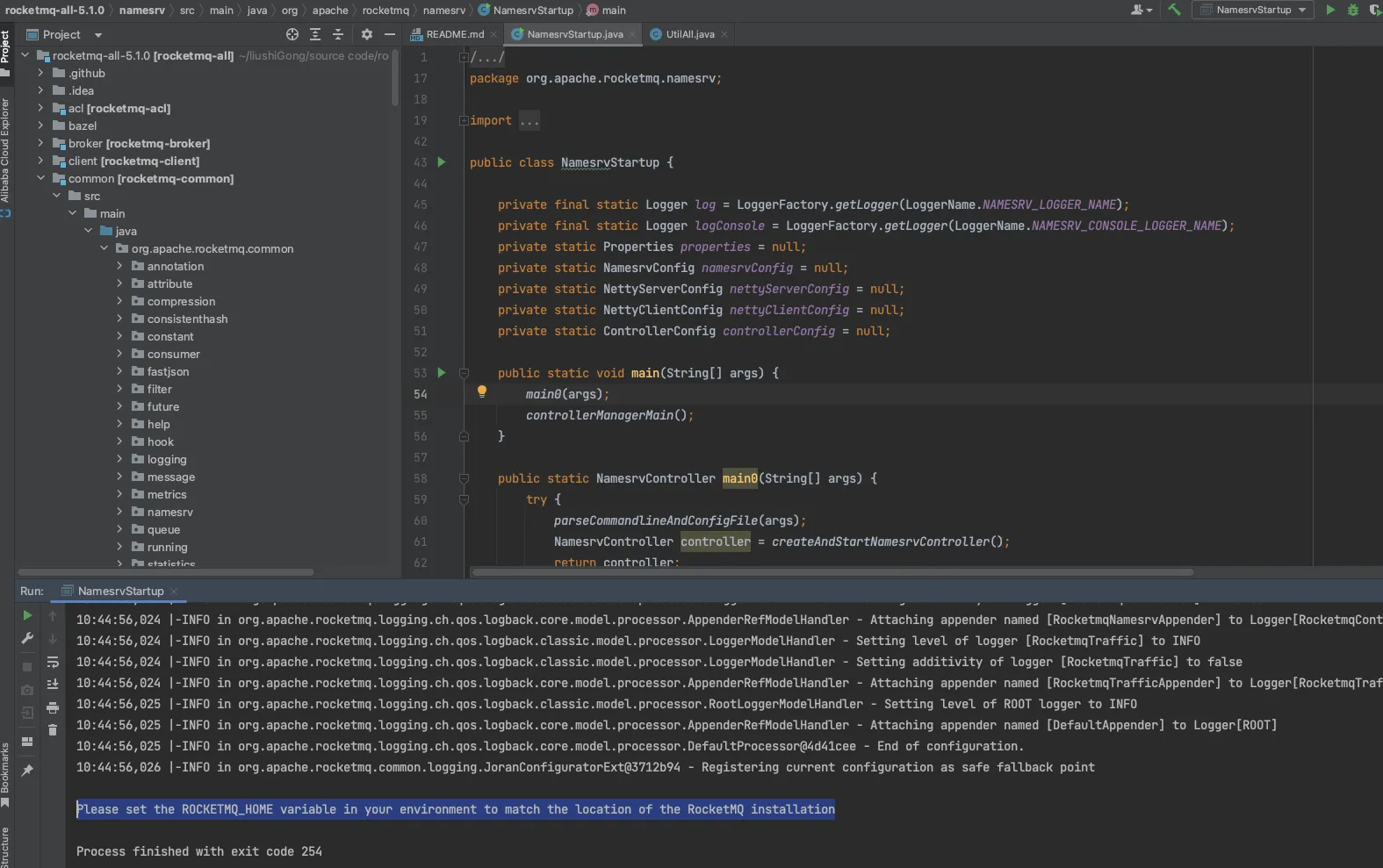Expand the broker [rocketmq-broker] module
This screenshot has width=1383, height=868.
pos(40,143)
